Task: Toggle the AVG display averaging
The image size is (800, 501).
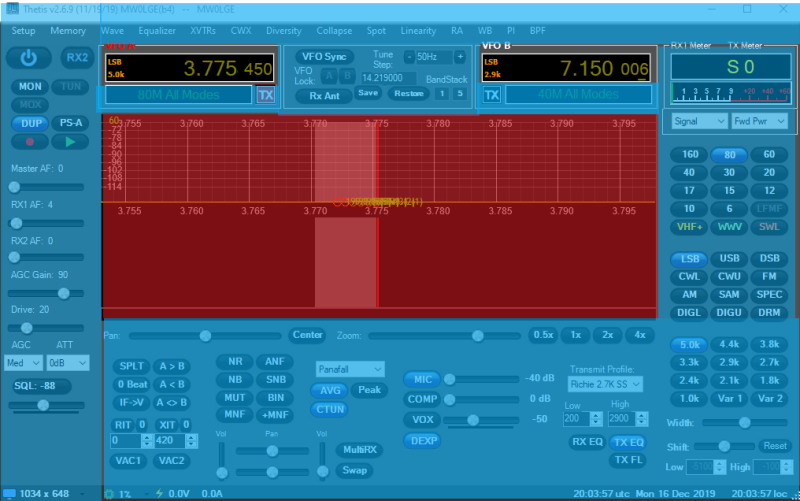Action: coord(330,390)
